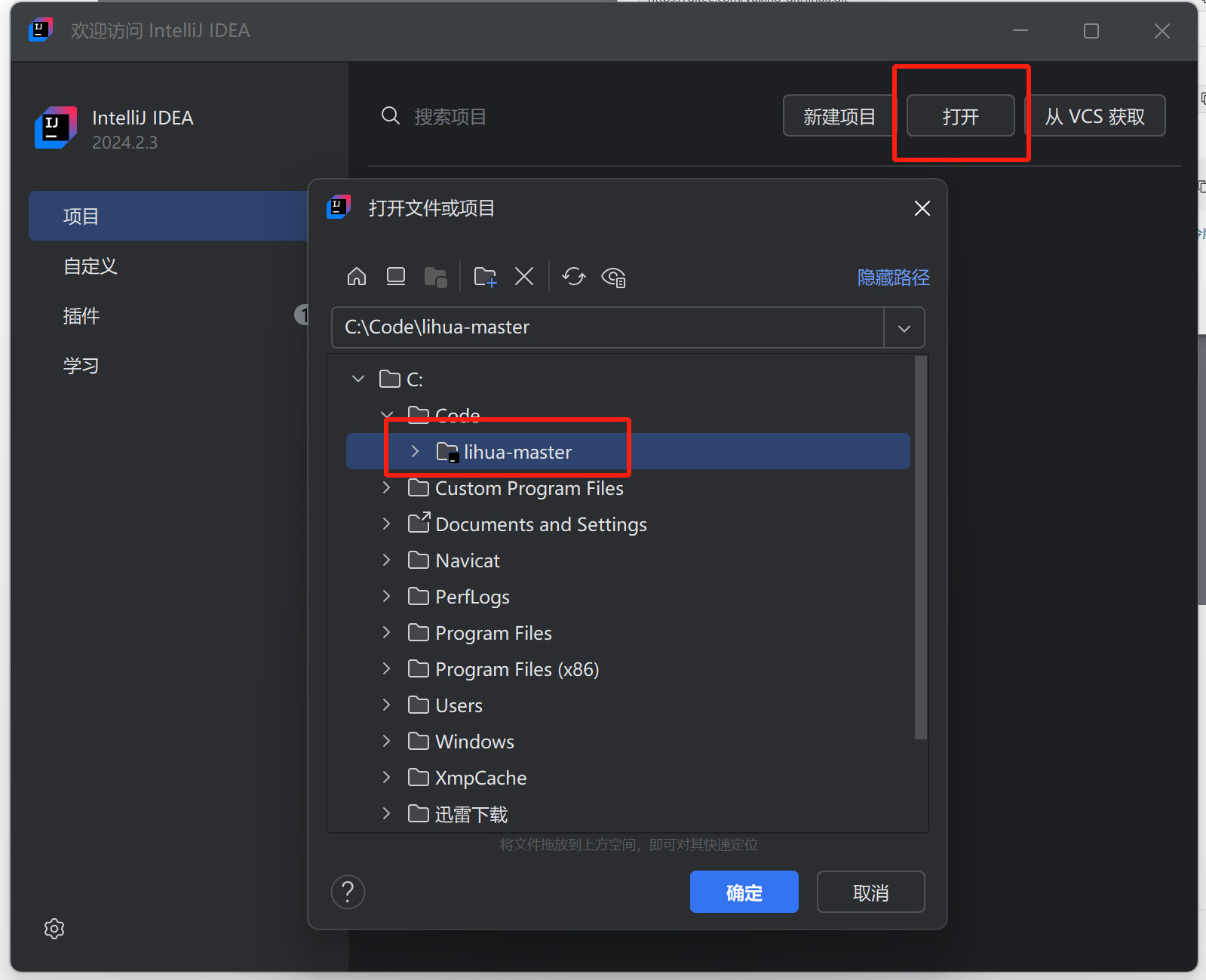Jump to desktop directory icon
Image resolution: width=1206 pixels, height=980 pixels.
[396, 277]
